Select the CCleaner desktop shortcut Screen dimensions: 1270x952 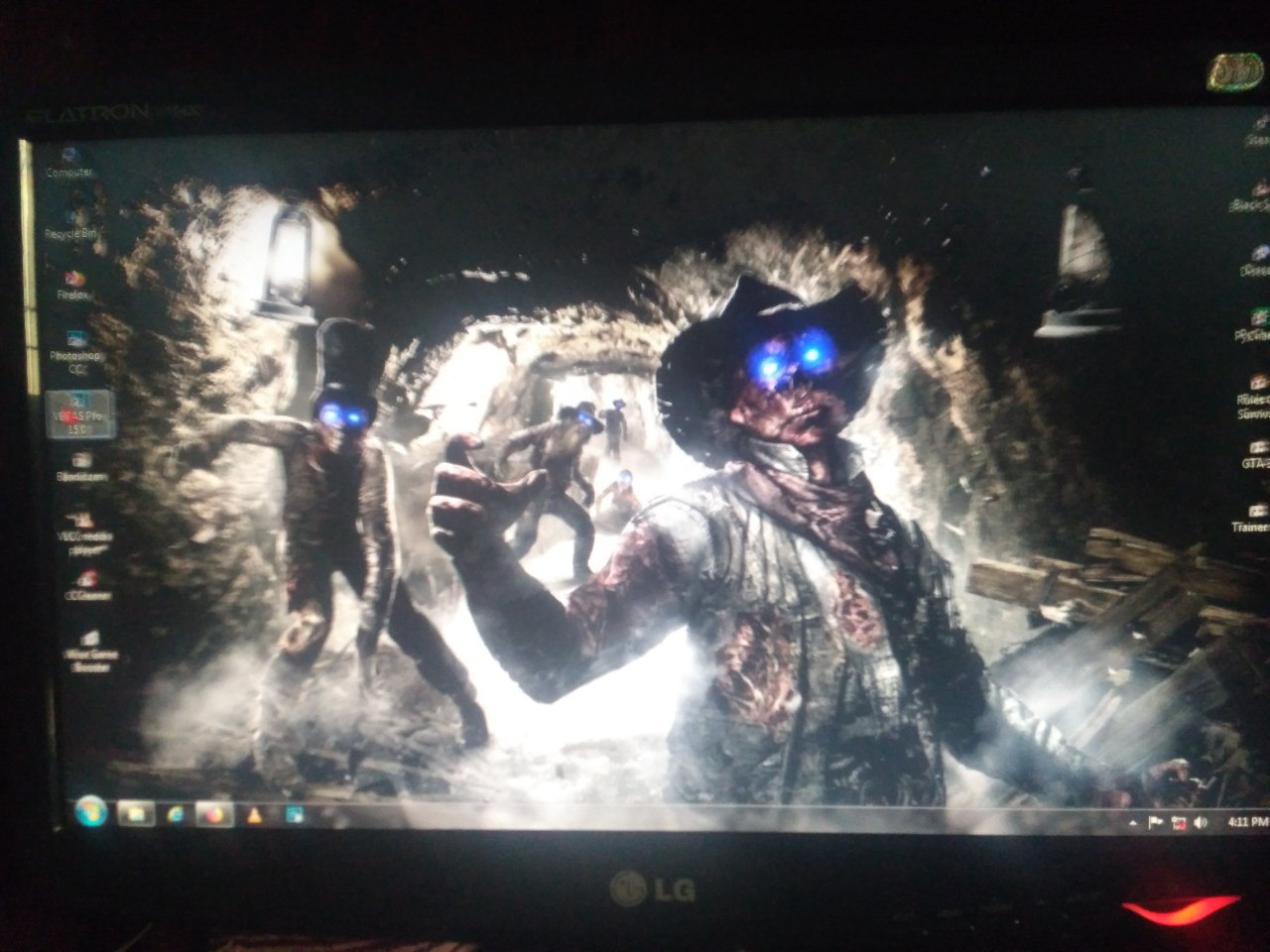pos(86,586)
